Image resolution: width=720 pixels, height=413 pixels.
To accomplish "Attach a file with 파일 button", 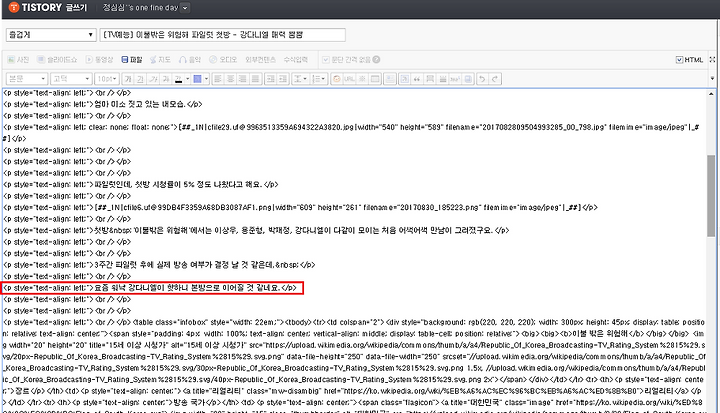I will click(132, 60).
